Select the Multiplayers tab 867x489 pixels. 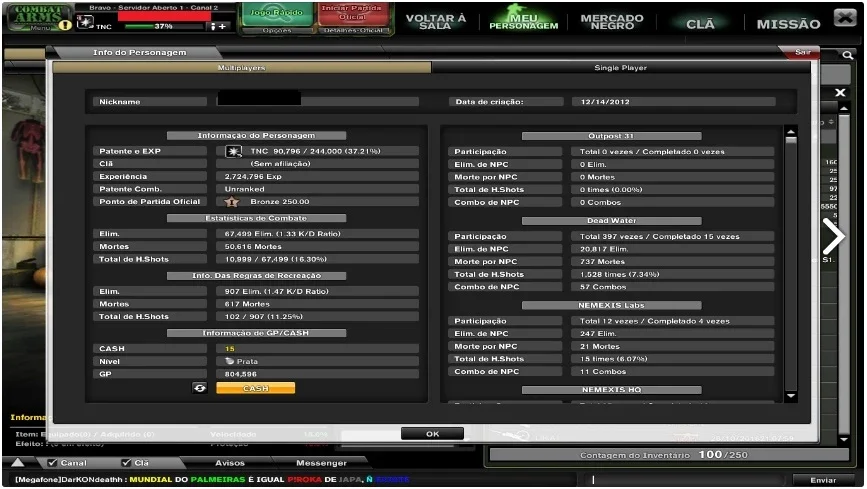[x=242, y=67]
